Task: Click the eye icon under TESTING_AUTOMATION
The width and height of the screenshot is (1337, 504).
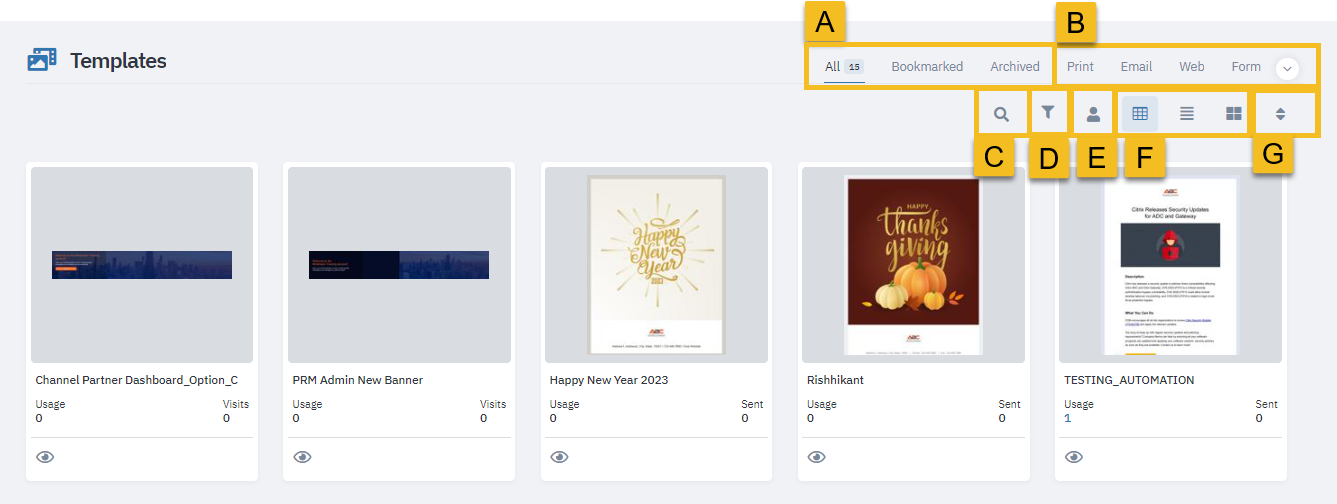Action: [x=1074, y=457]
